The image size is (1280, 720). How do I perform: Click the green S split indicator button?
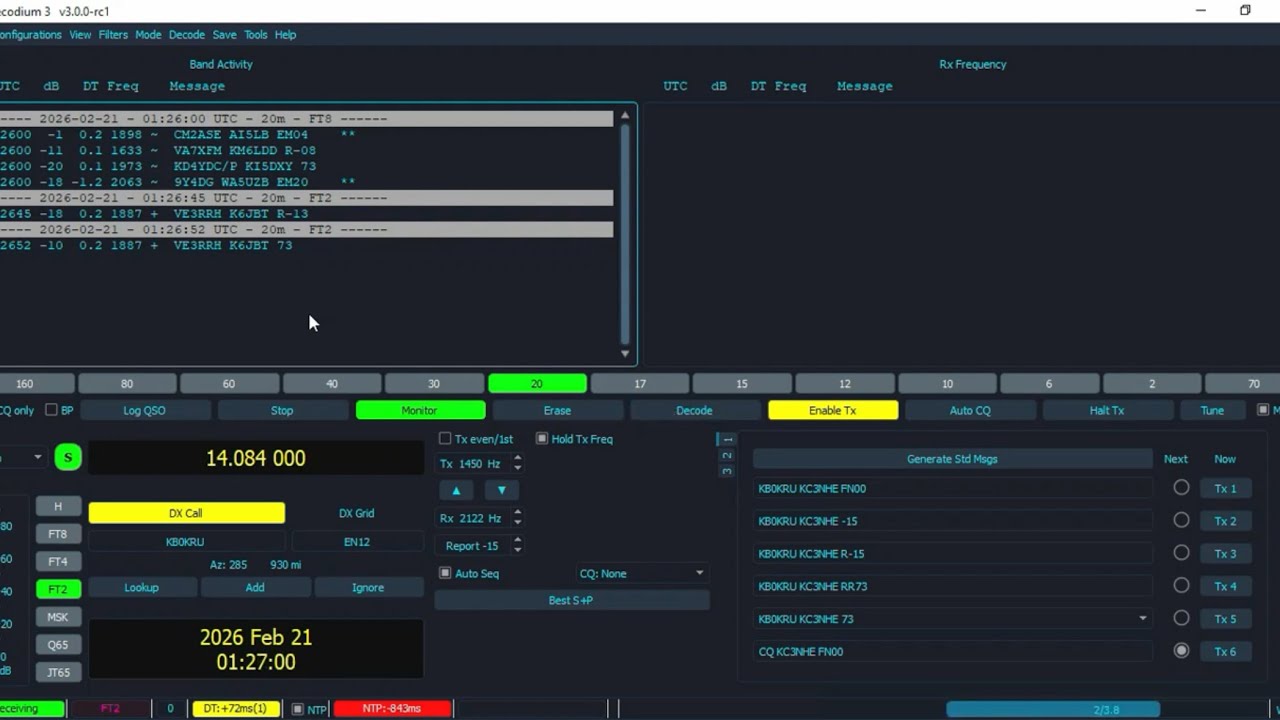click(68, 457)
